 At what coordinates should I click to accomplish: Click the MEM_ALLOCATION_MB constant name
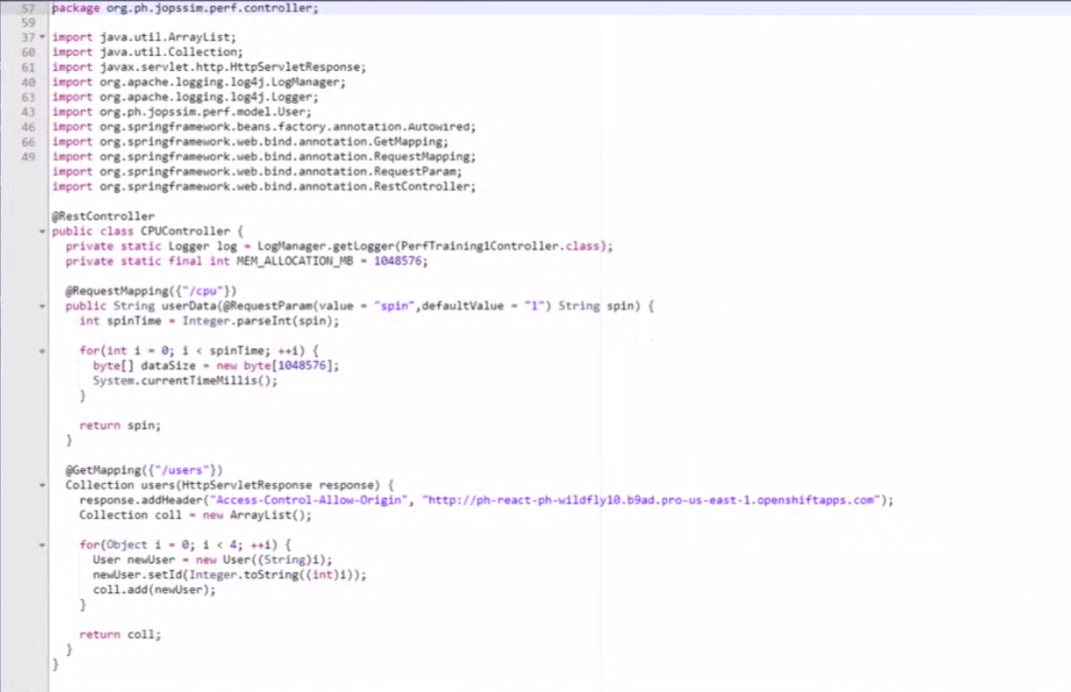295,261
